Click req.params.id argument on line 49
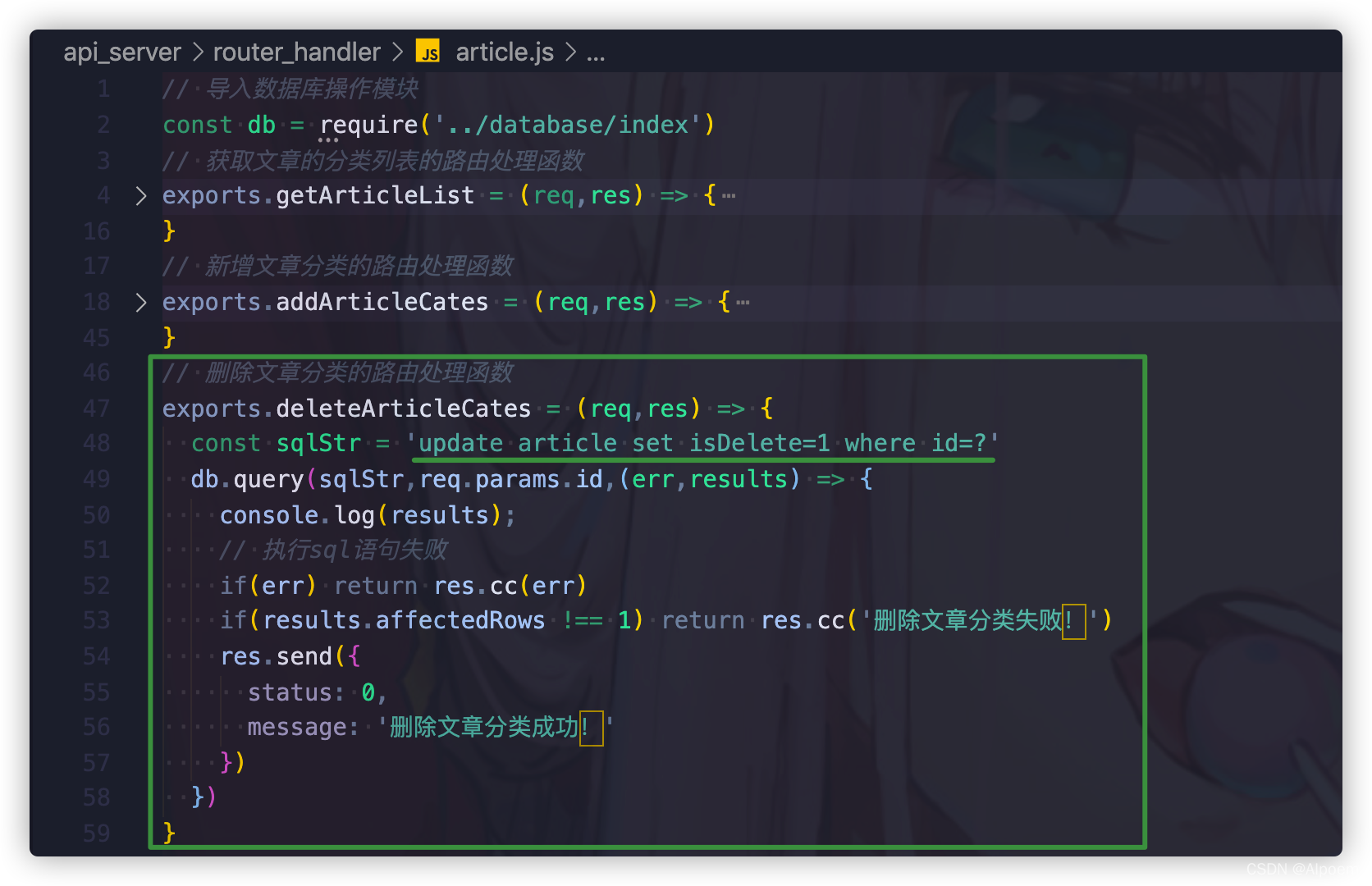The width and height of the screenshot is (1372, 886). coord(511,479)
